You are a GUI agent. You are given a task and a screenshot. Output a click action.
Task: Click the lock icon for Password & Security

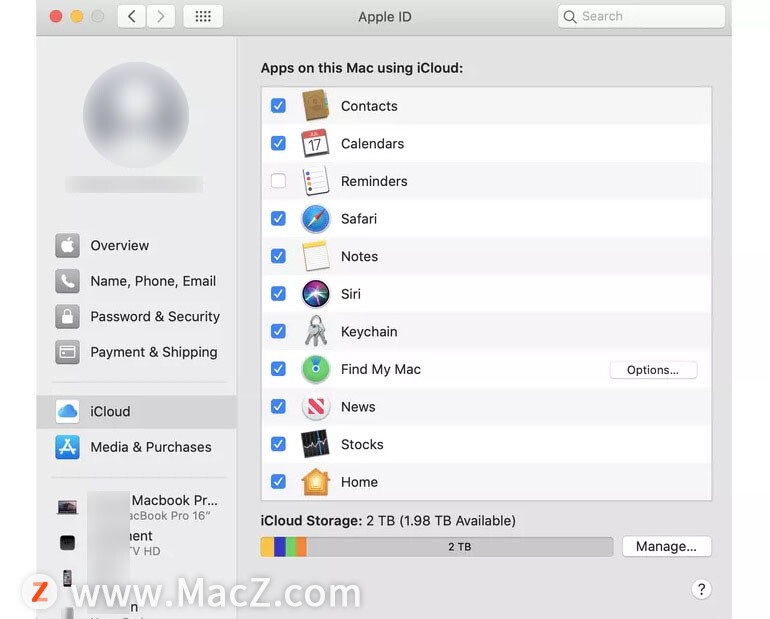[67, 317]
